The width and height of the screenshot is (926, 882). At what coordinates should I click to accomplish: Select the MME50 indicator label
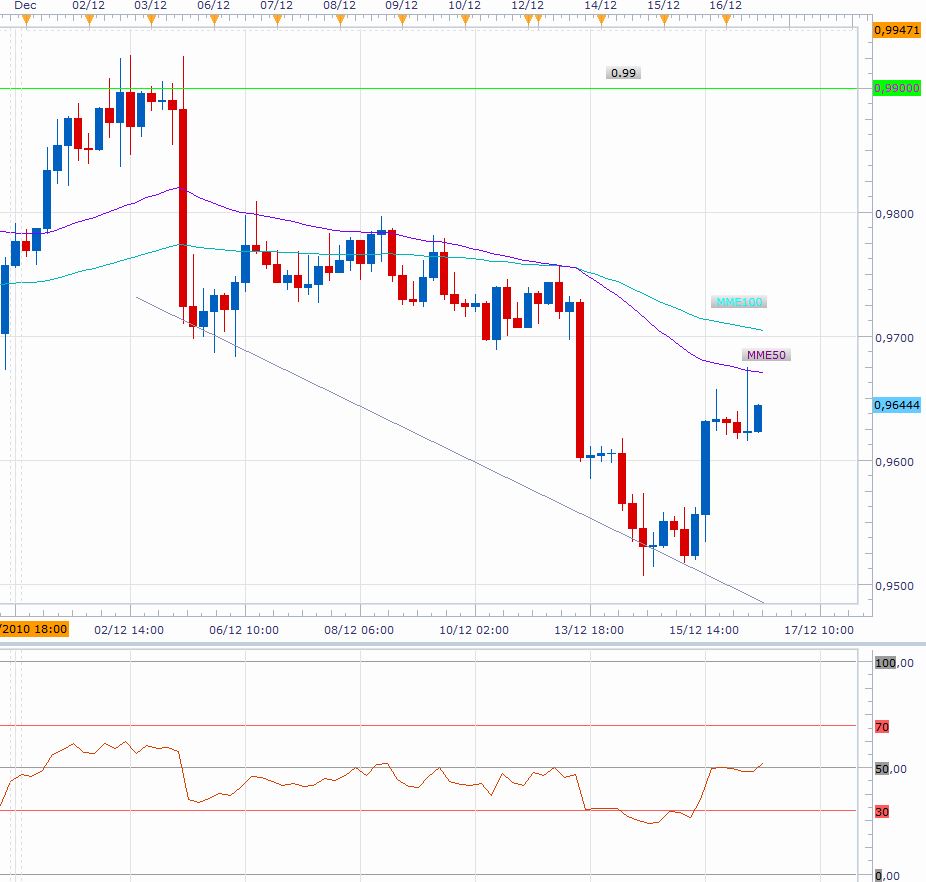pyautogui.click(x=766, y=355)
